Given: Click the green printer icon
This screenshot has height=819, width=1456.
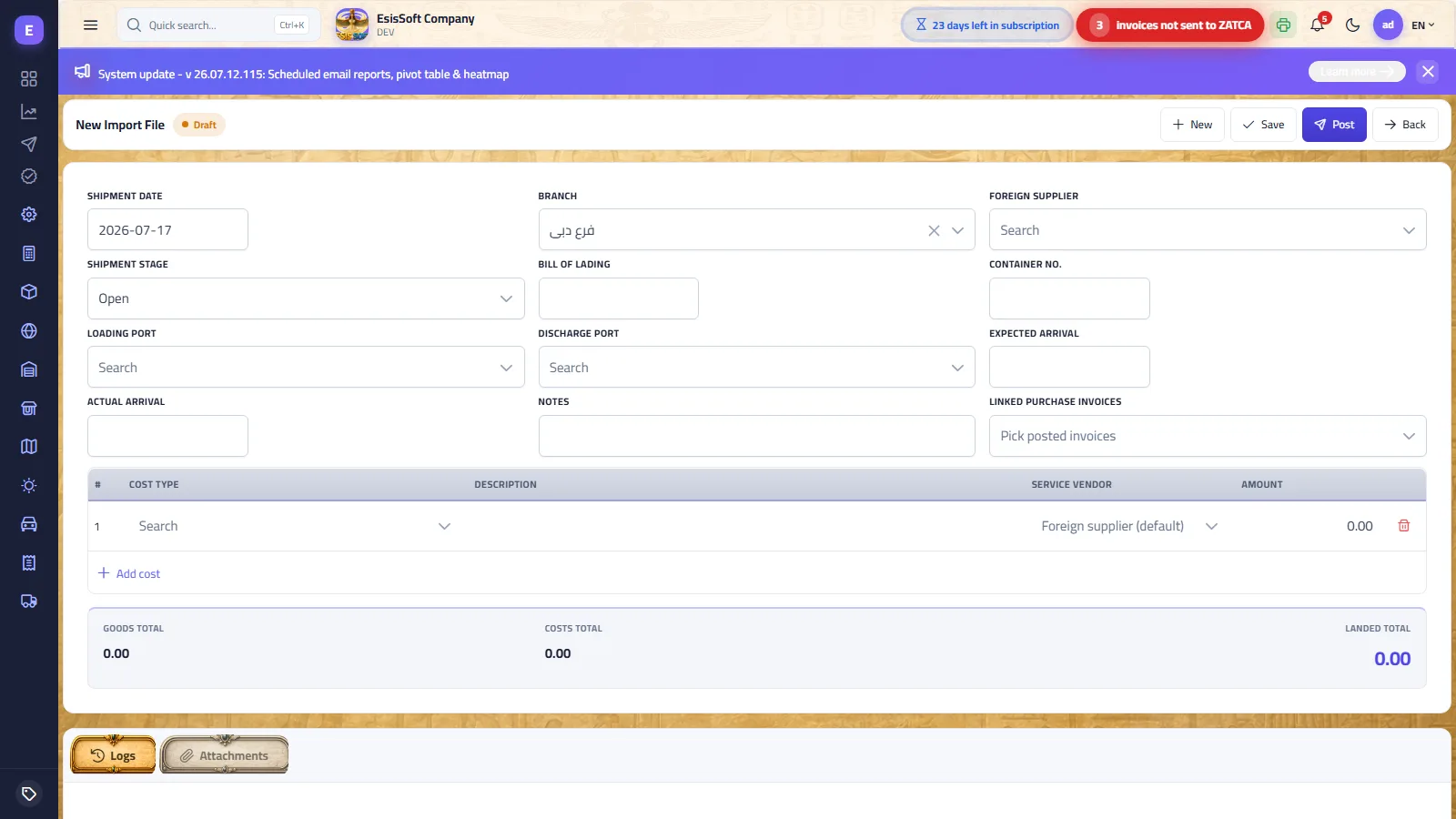Looking at the screenshot, I should click(1283, 25).
